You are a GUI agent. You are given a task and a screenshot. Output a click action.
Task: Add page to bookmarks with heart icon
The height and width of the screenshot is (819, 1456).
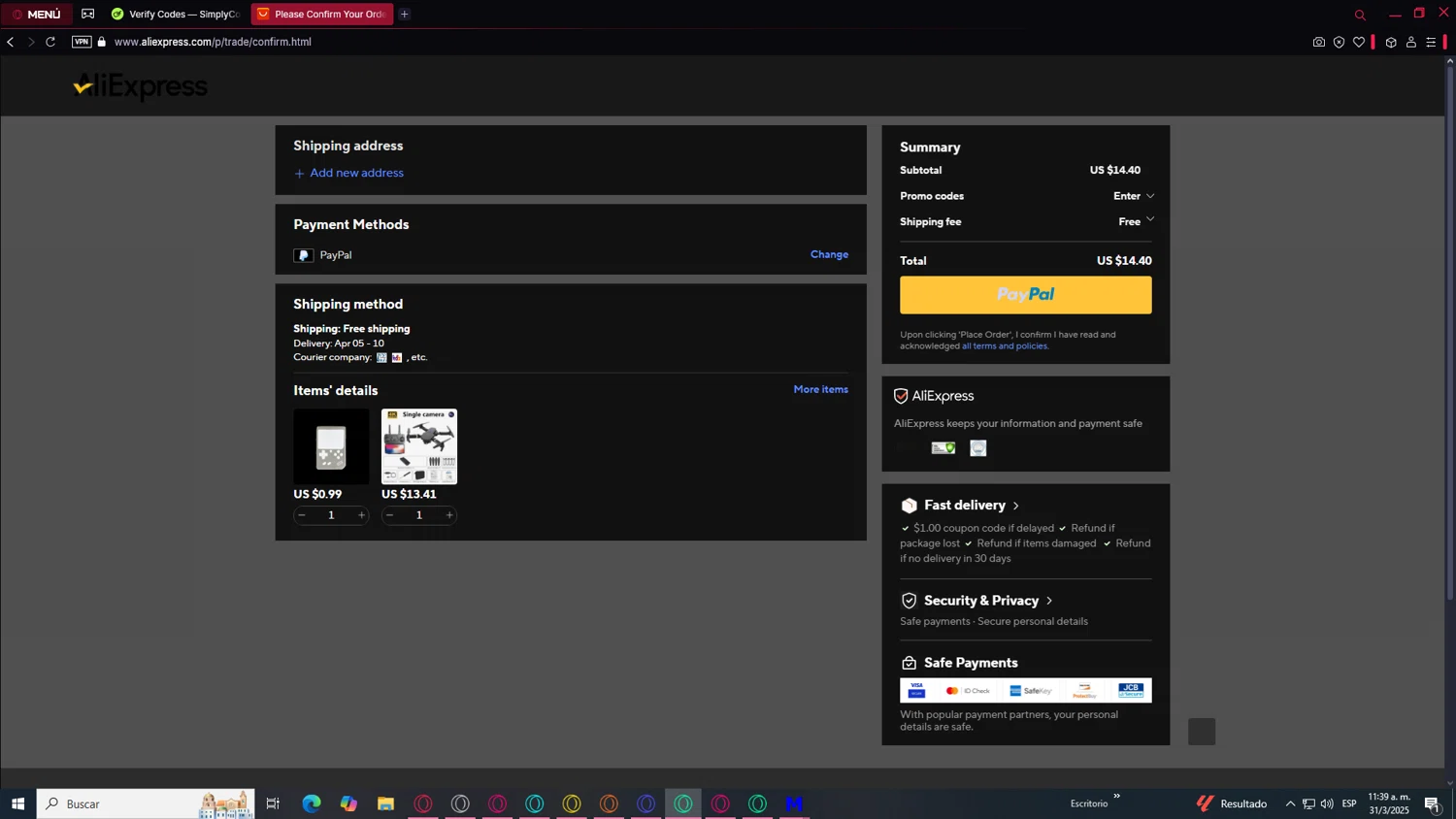pyautogui.click(x=1359, y=42)
